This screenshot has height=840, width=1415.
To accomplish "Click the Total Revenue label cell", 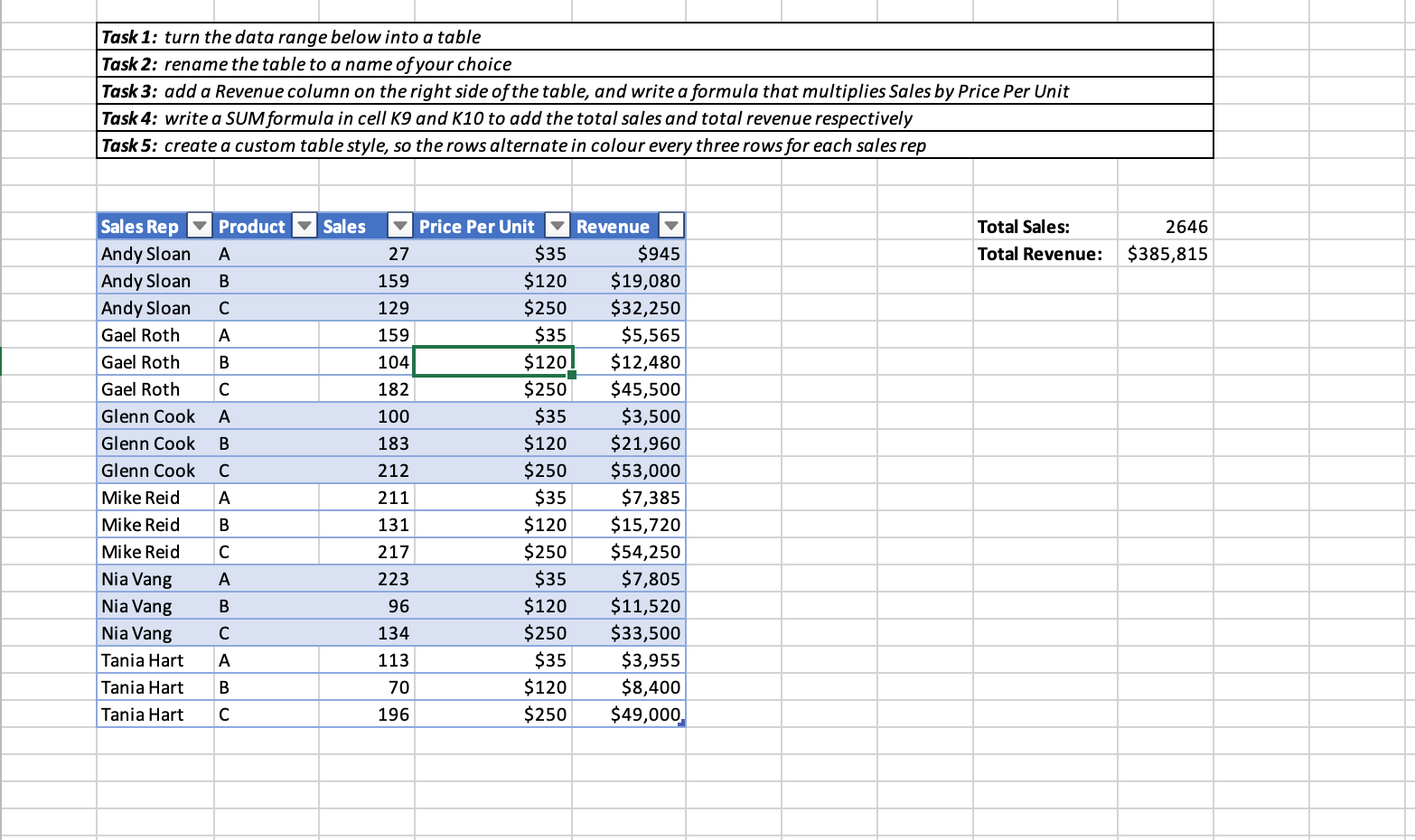I will (1045, 254).
